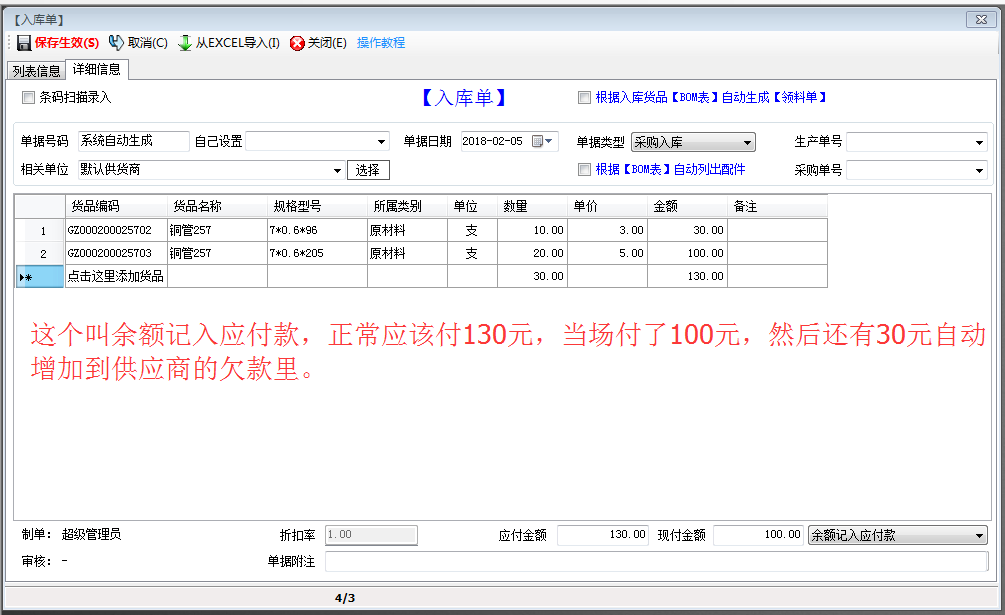Screen dimensions: 1005x615
Task: Close the 入库单 window
Action: tap(979, 19)
